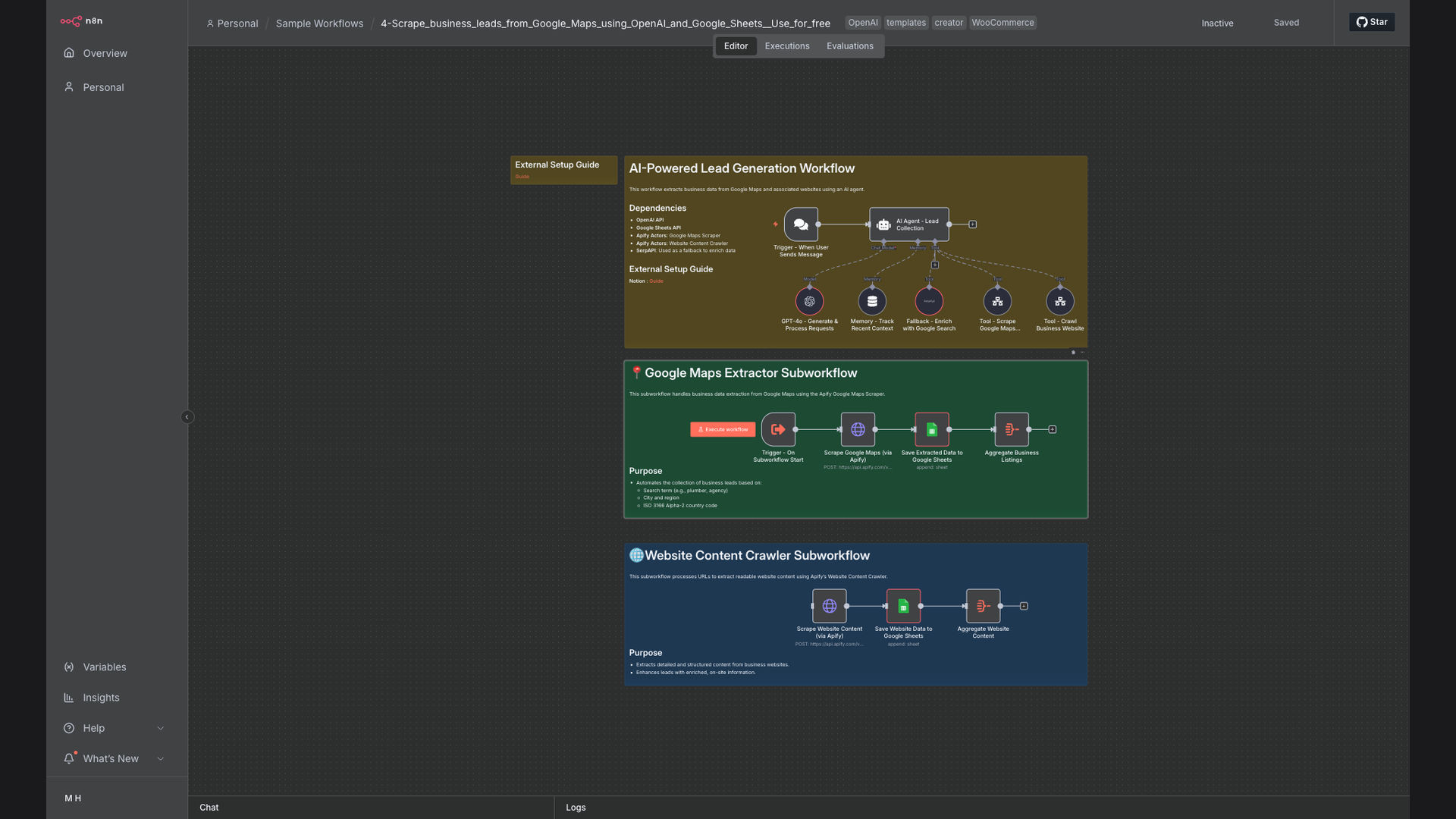Screen dimensions: 1456x819
Task: Open the MH user account menu
Action: [73, 798]
